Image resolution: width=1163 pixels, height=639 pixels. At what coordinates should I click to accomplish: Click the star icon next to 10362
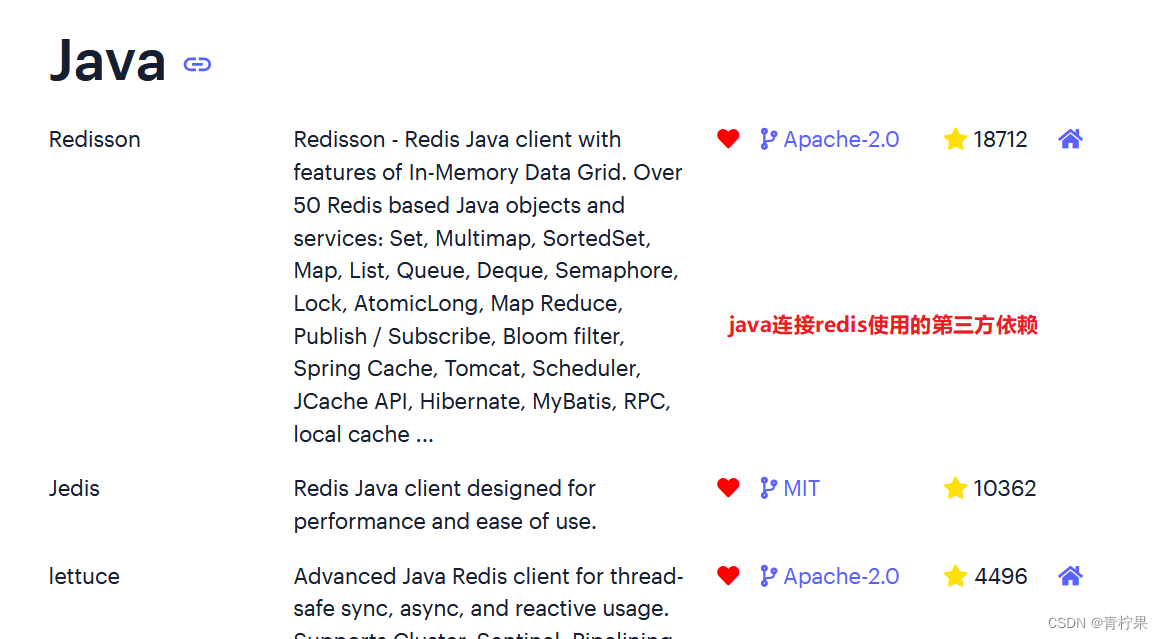955,488
